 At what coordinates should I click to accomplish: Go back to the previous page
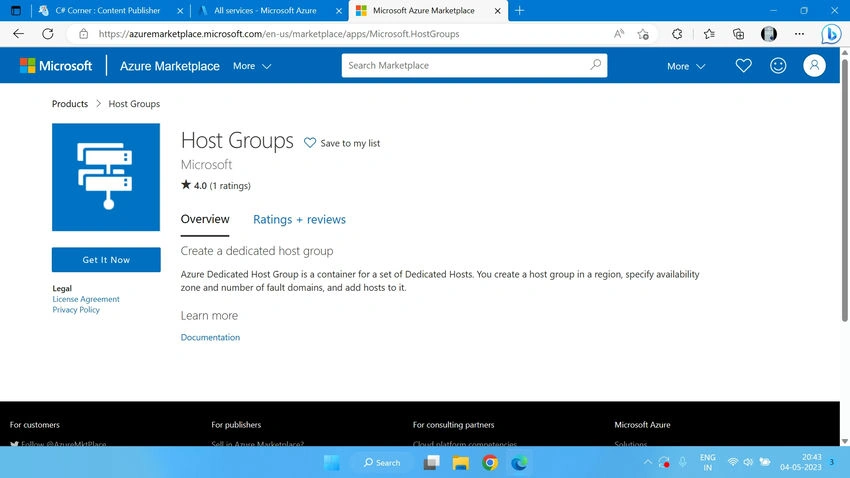tap(18, 34)
